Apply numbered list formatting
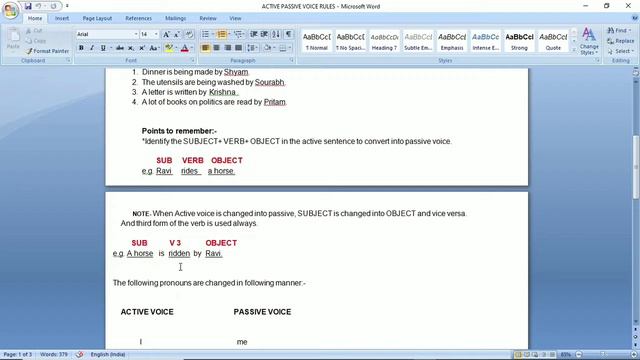This screenshot has height=360, width=640. pos(221,34)
